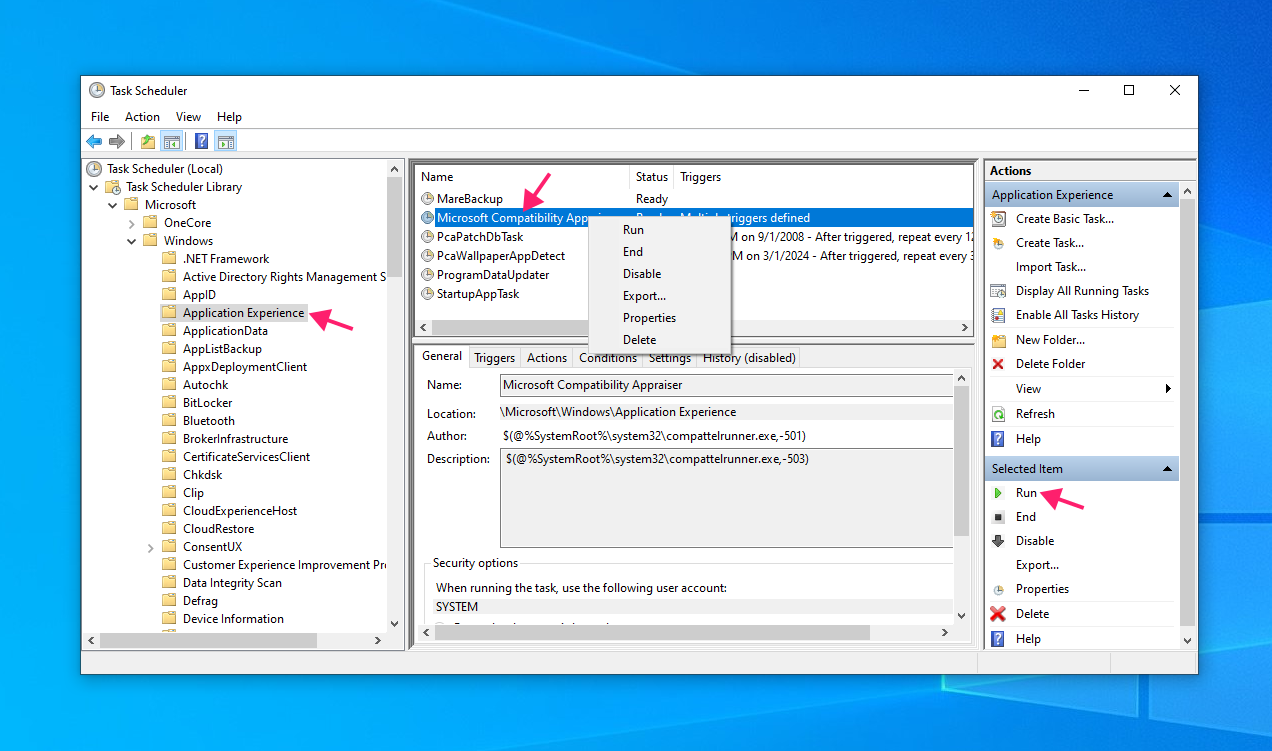Click the Enable All Tasks History icon
This screenshot has width=1272, height=751.
(998, 315)
